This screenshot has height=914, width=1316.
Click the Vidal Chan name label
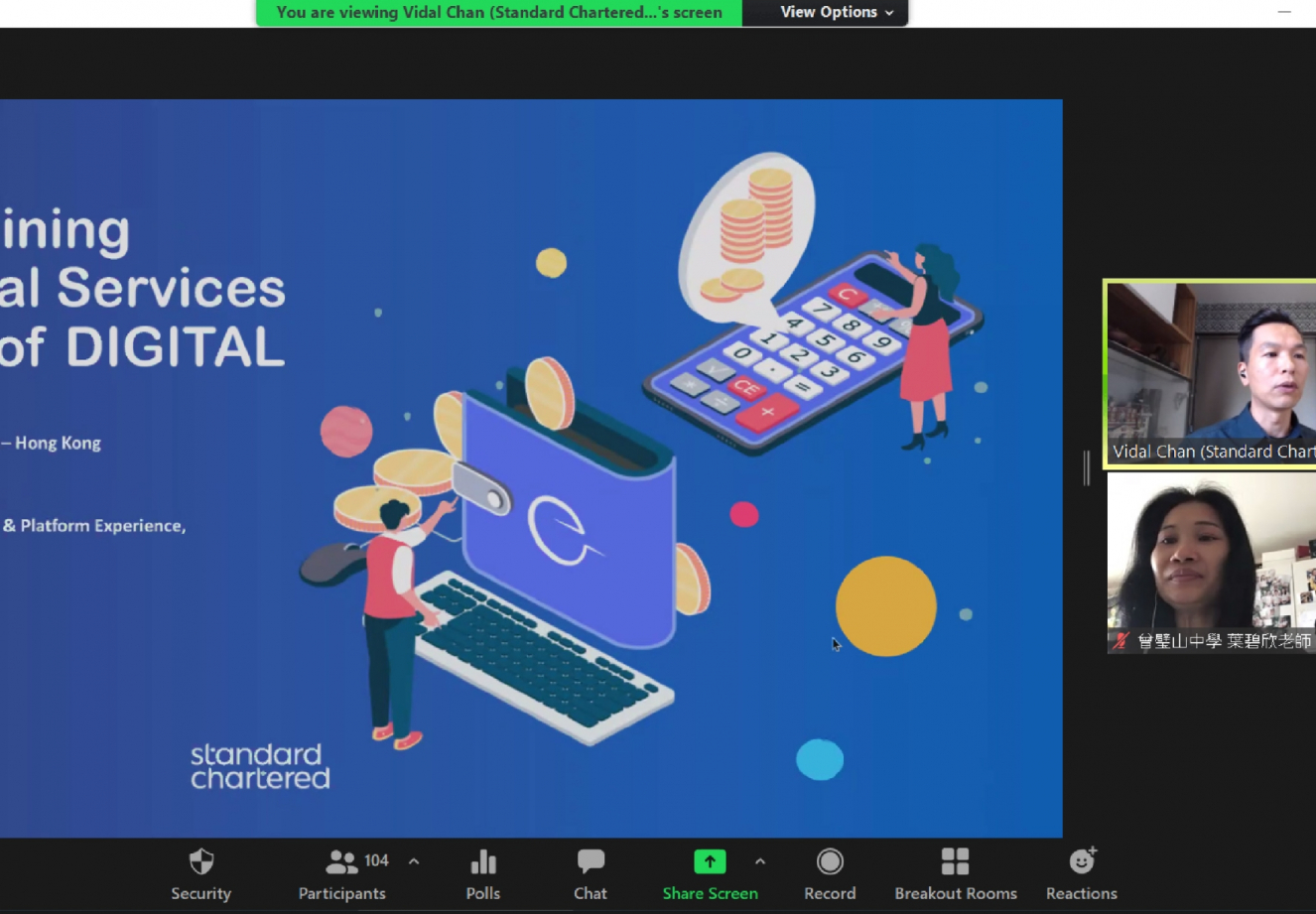point(1213,452)
